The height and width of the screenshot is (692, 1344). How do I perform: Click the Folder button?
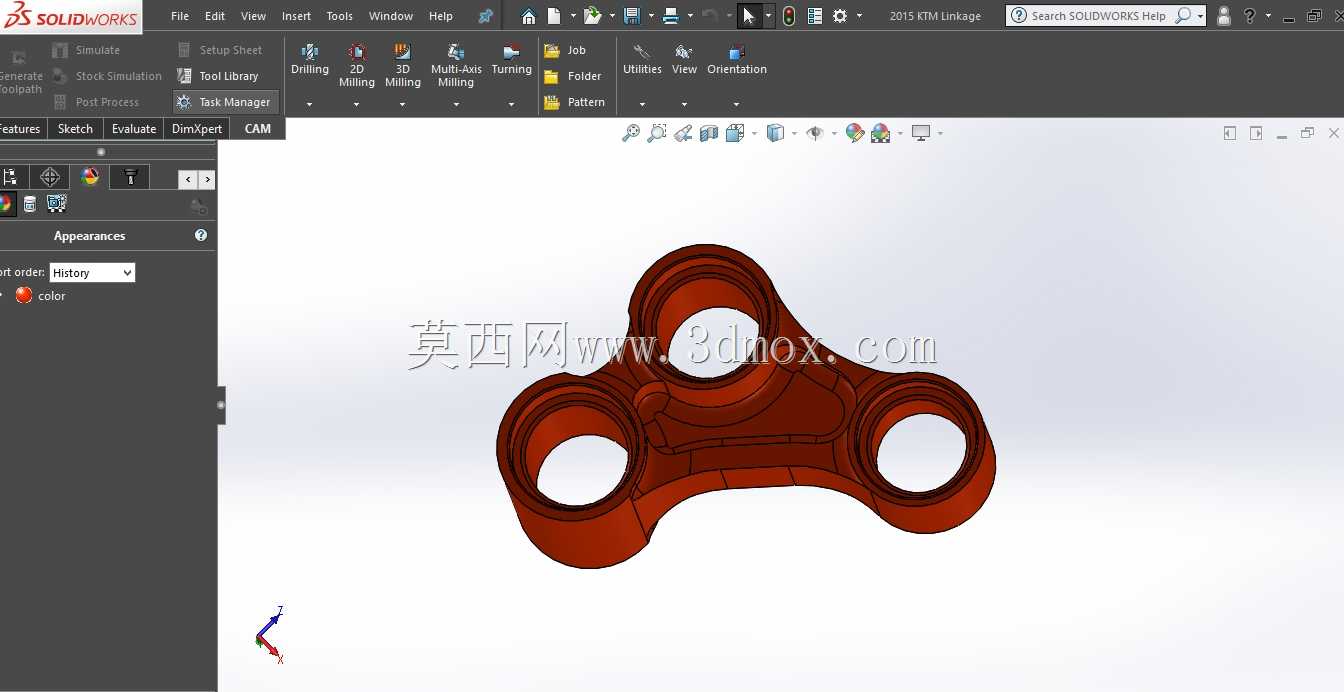[x=573, y=76]
